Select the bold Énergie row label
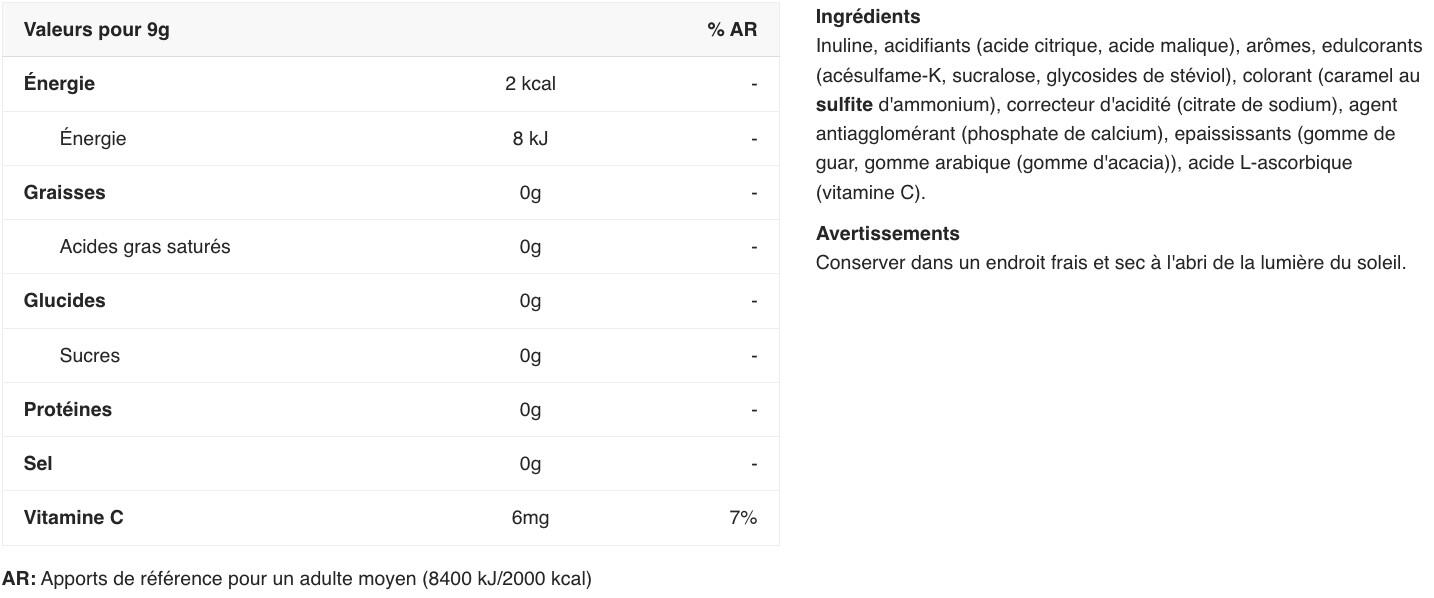The width and height of the screenshot is (1434, 598). pos(59,84)
